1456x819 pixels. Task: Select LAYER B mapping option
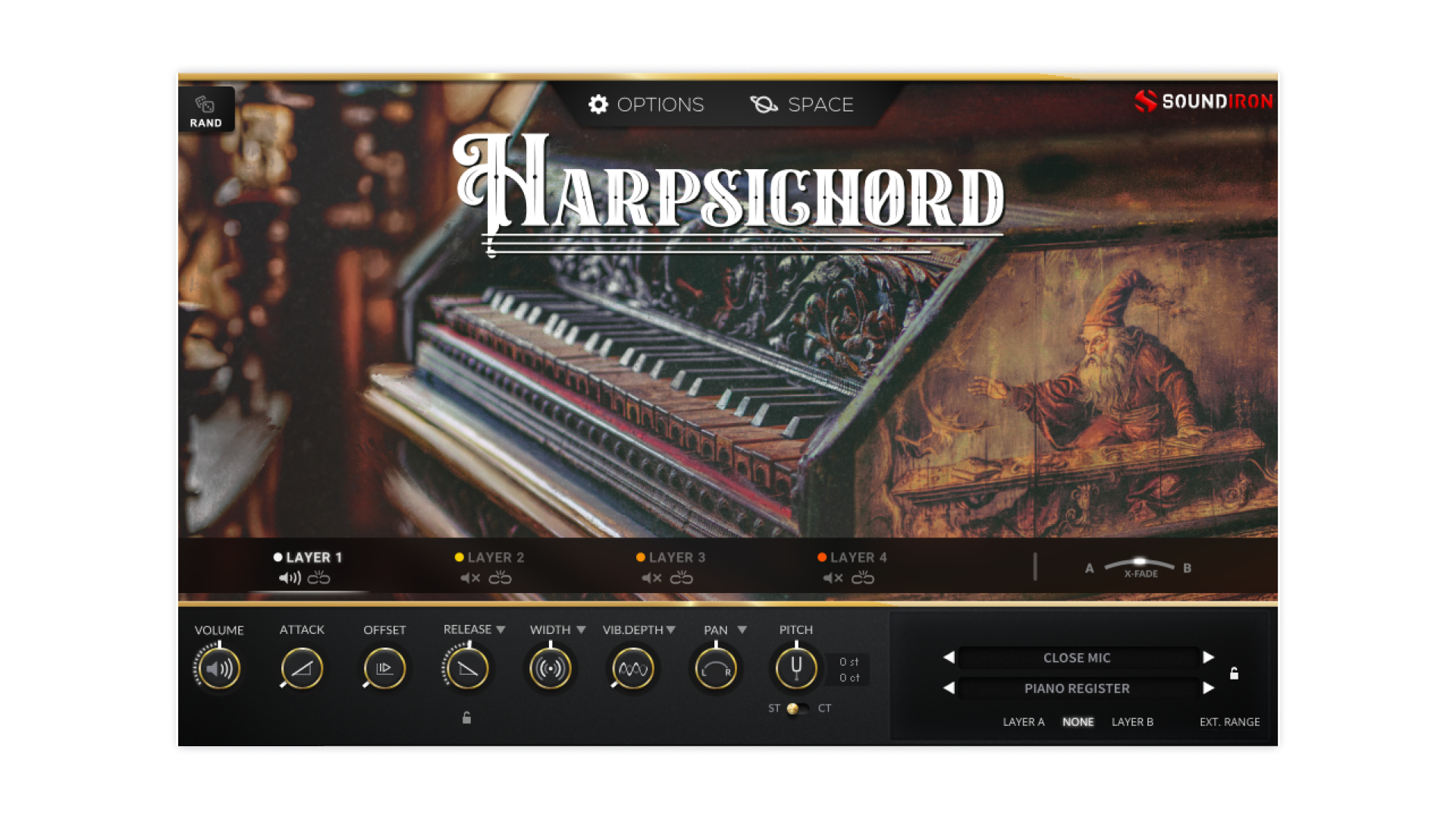click(1133, 722)
